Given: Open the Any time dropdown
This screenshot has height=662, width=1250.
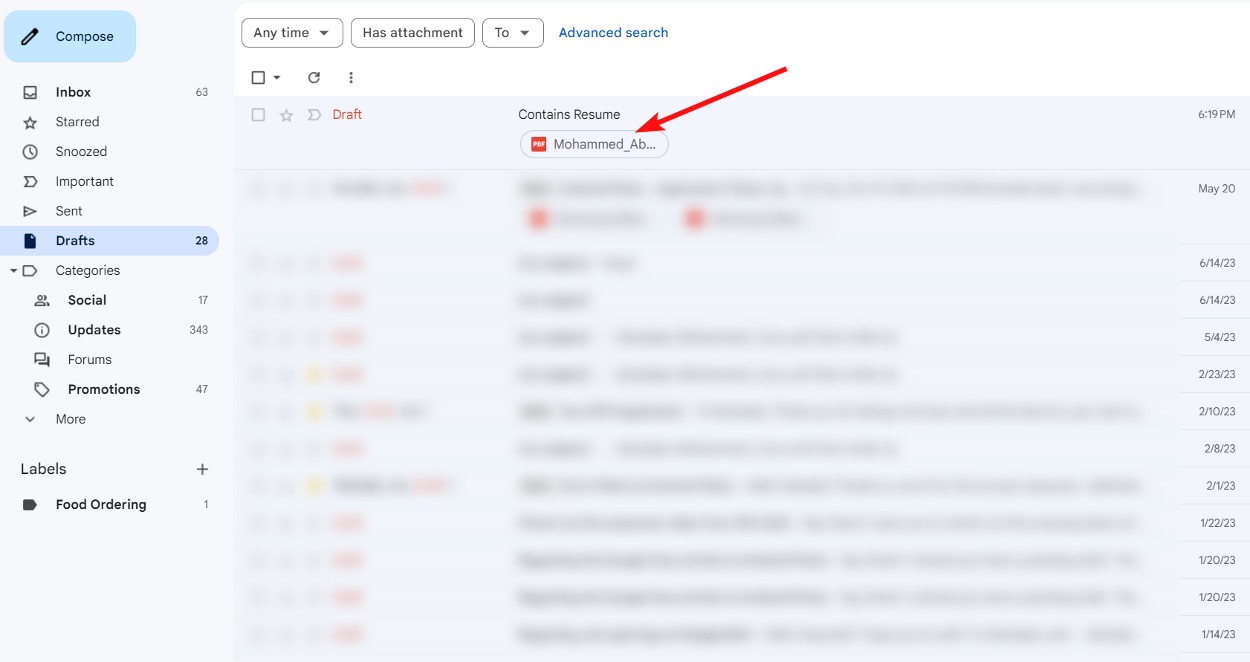Looking at the screenshot, I should pyautogui.click(x=291, y=33).
